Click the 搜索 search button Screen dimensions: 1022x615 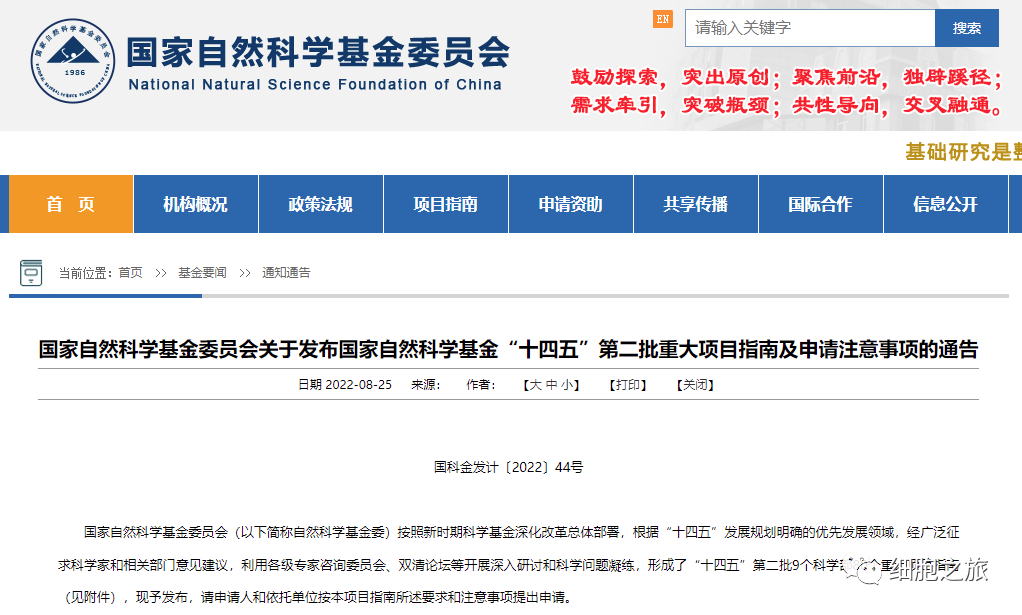click(966, 27)
